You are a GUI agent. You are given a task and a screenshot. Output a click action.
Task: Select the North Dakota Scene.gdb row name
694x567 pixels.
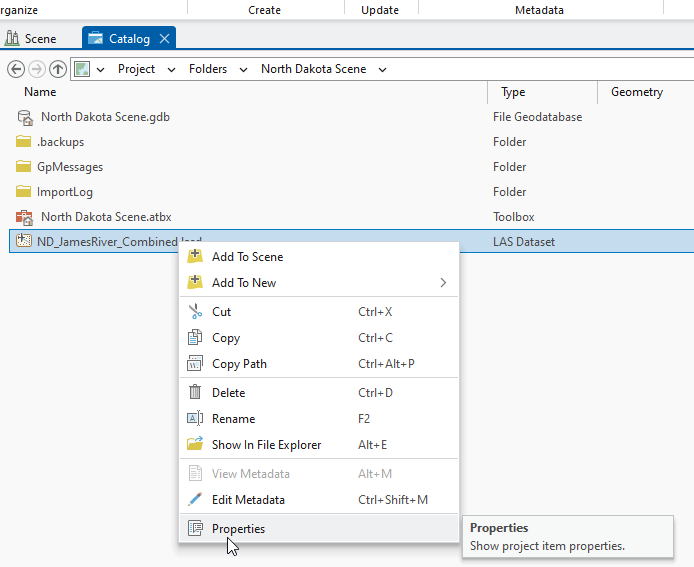105,117
